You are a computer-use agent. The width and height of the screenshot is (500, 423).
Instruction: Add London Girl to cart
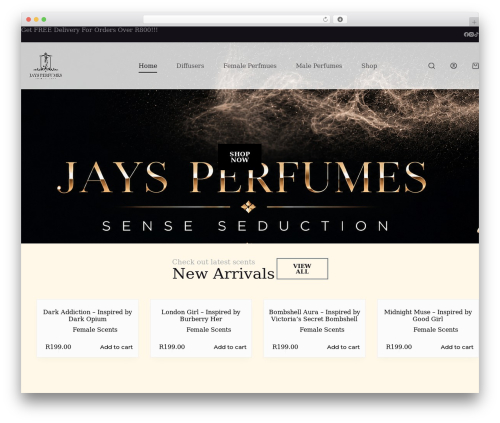pos(230,347)
